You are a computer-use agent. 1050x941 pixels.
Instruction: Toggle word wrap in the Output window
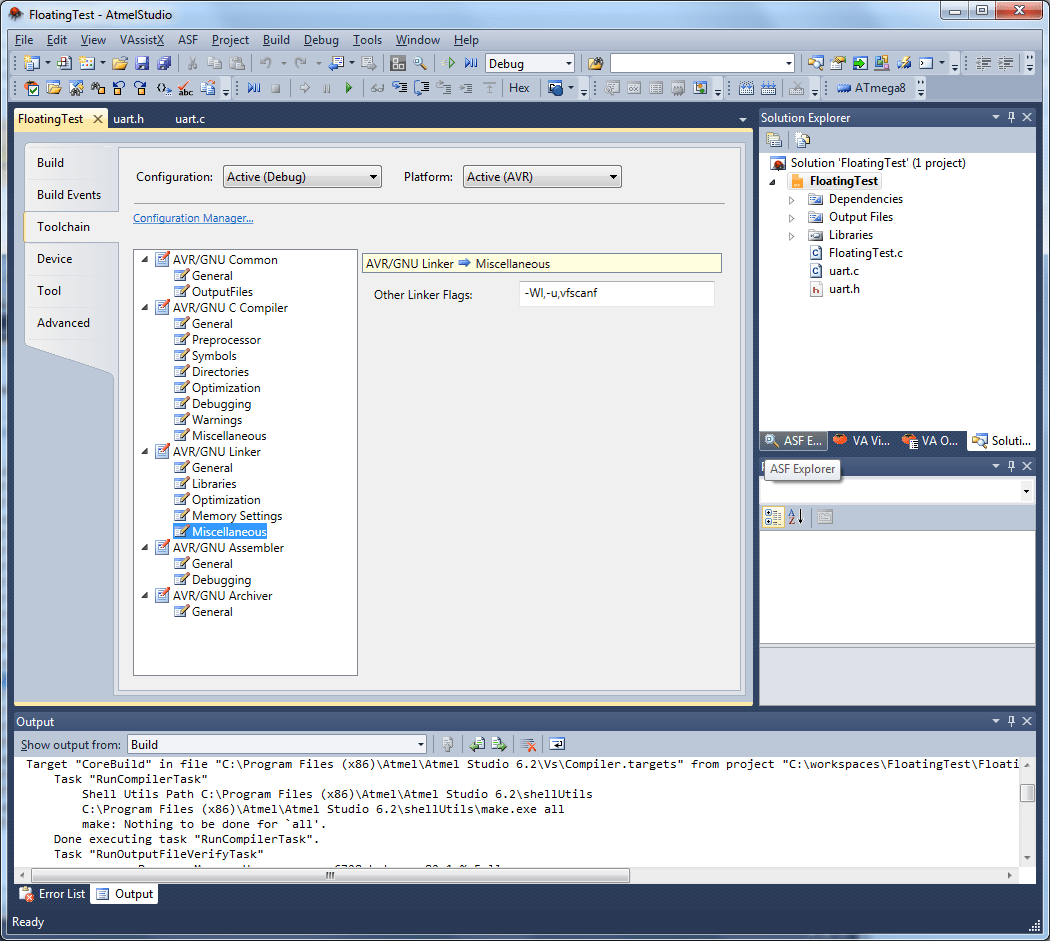[557, 744]
